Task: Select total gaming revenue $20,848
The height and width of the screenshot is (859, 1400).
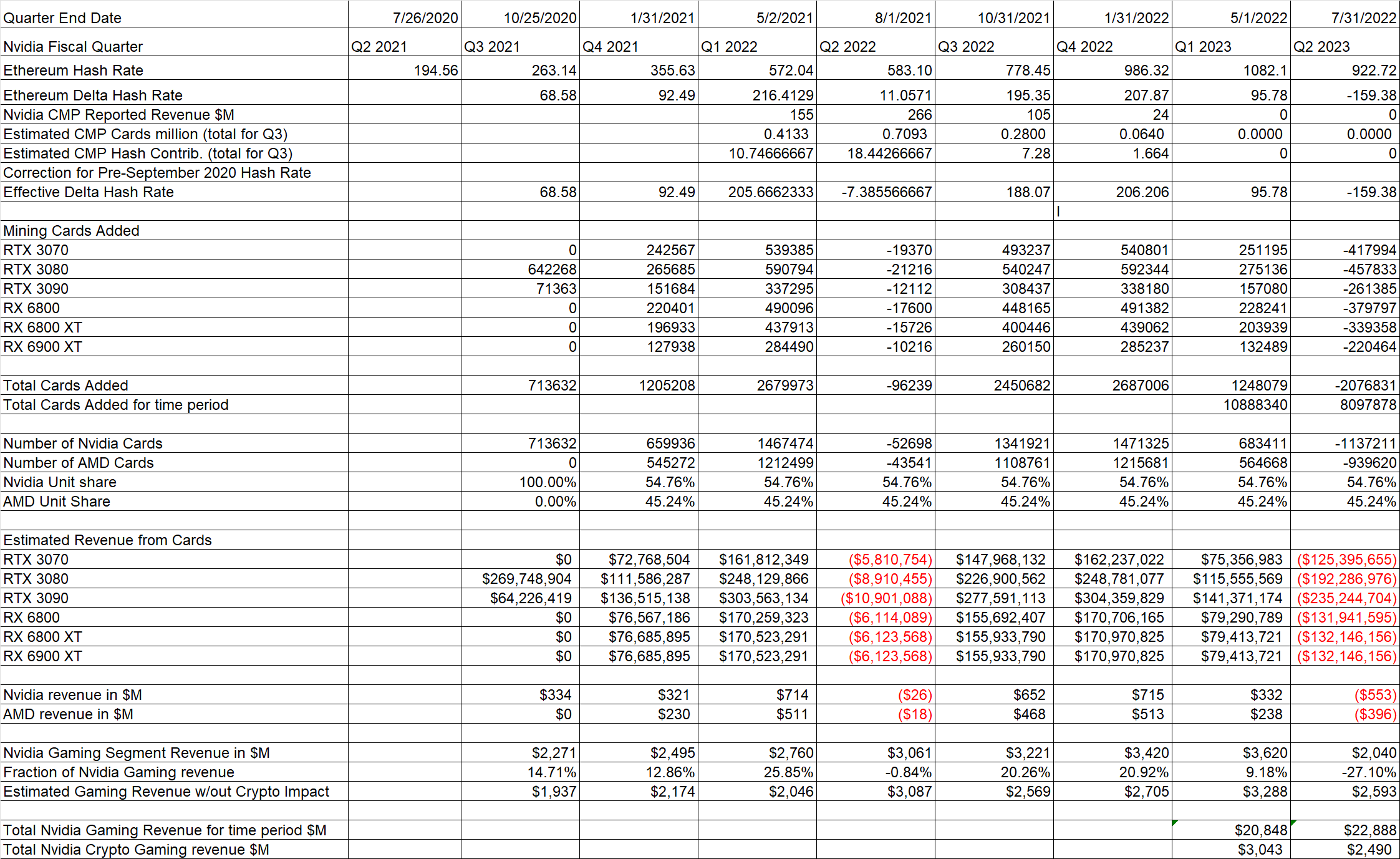Action: tap(1231, 830)
